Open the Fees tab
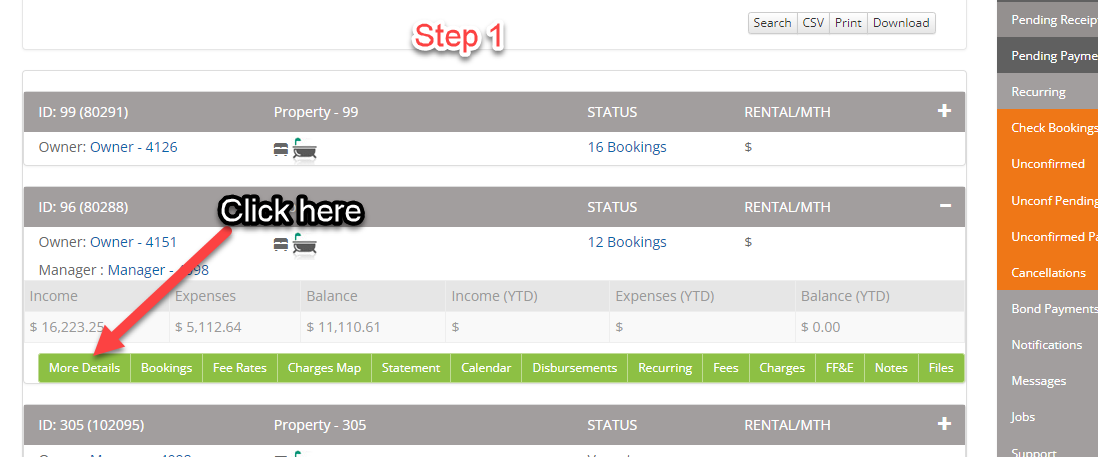1098x457 pixels. click(x=726, y=368)
